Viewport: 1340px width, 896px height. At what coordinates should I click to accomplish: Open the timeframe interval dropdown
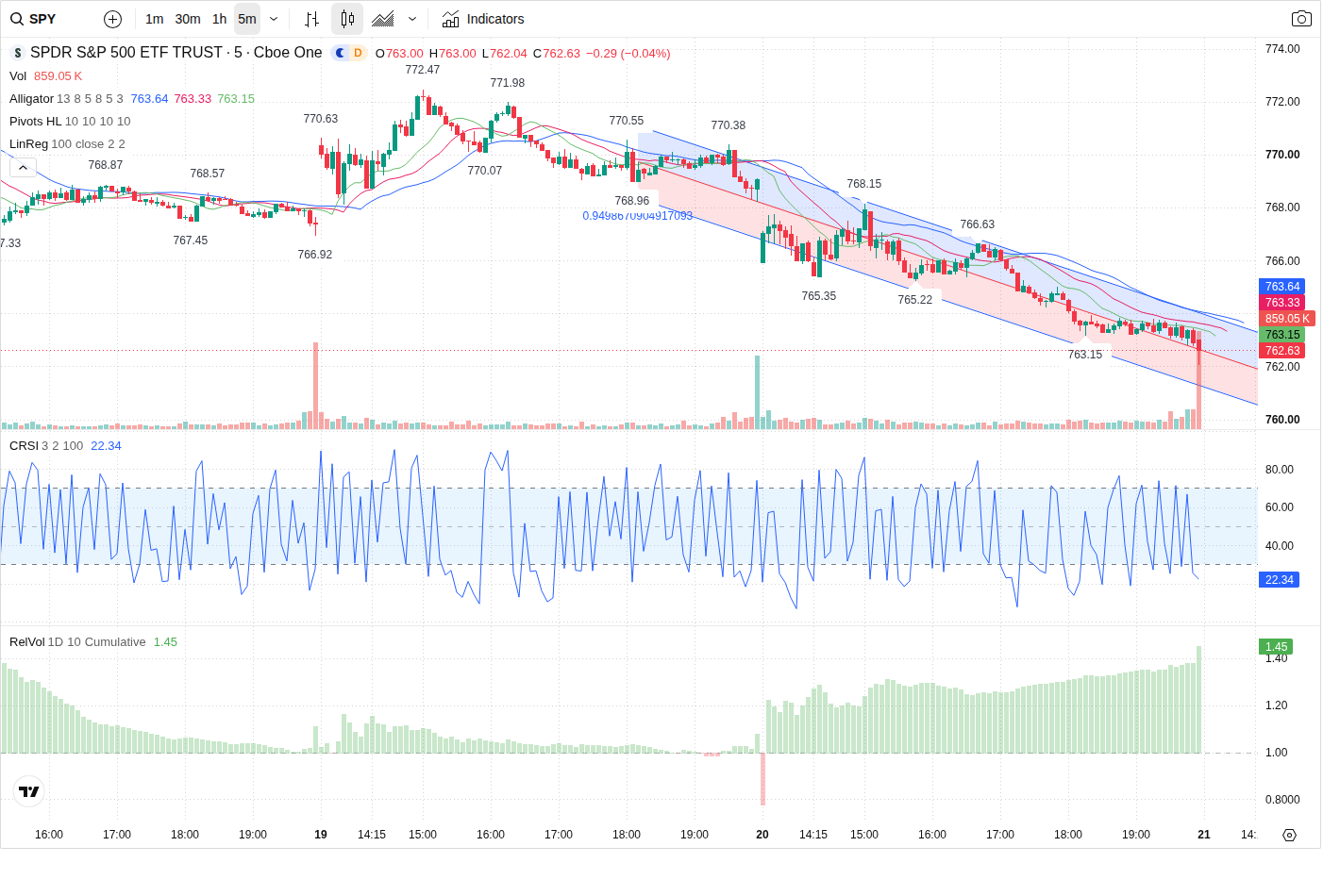(274, 19)
